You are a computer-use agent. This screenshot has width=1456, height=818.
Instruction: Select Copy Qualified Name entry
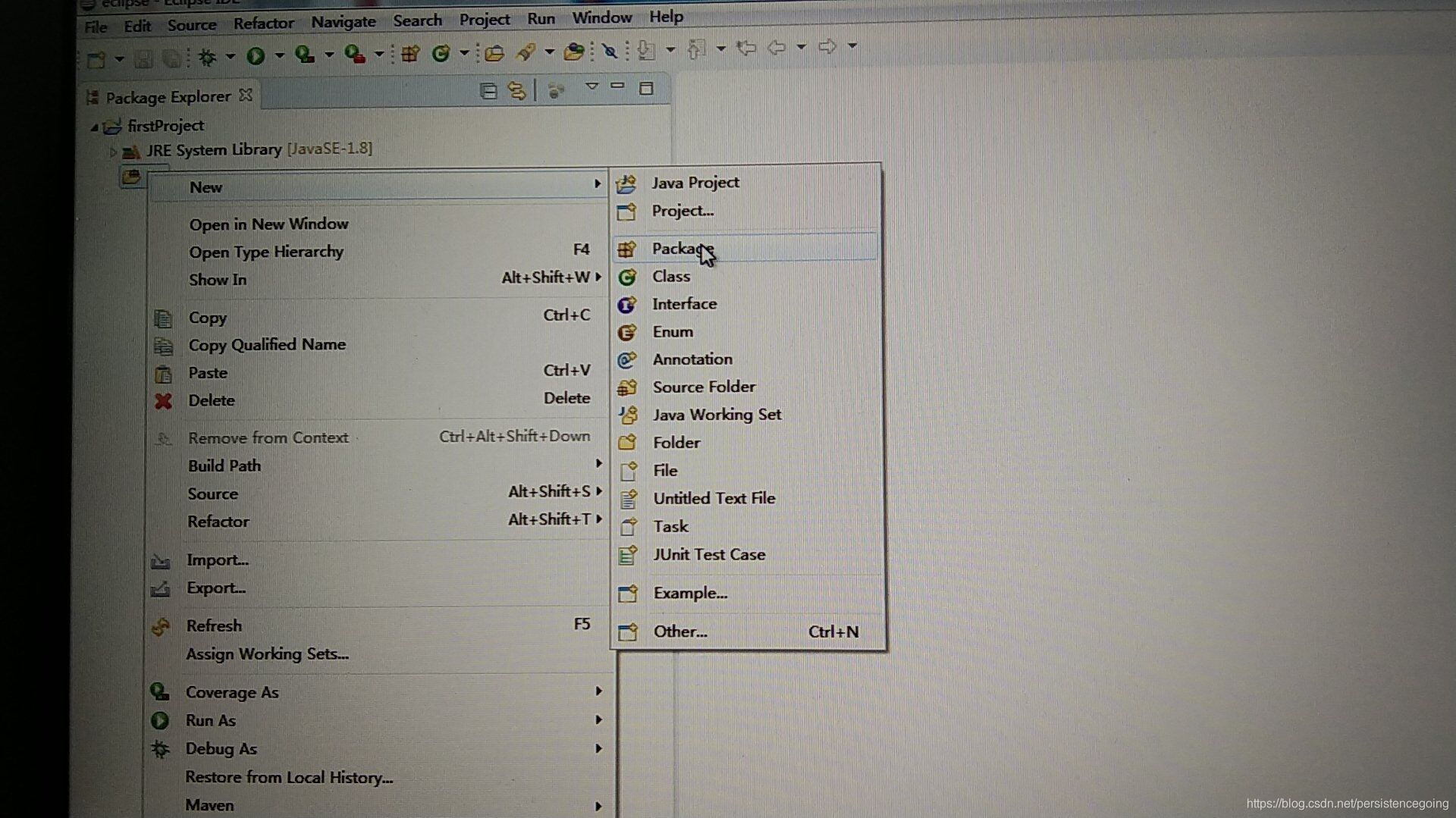[x=379, y=345]
